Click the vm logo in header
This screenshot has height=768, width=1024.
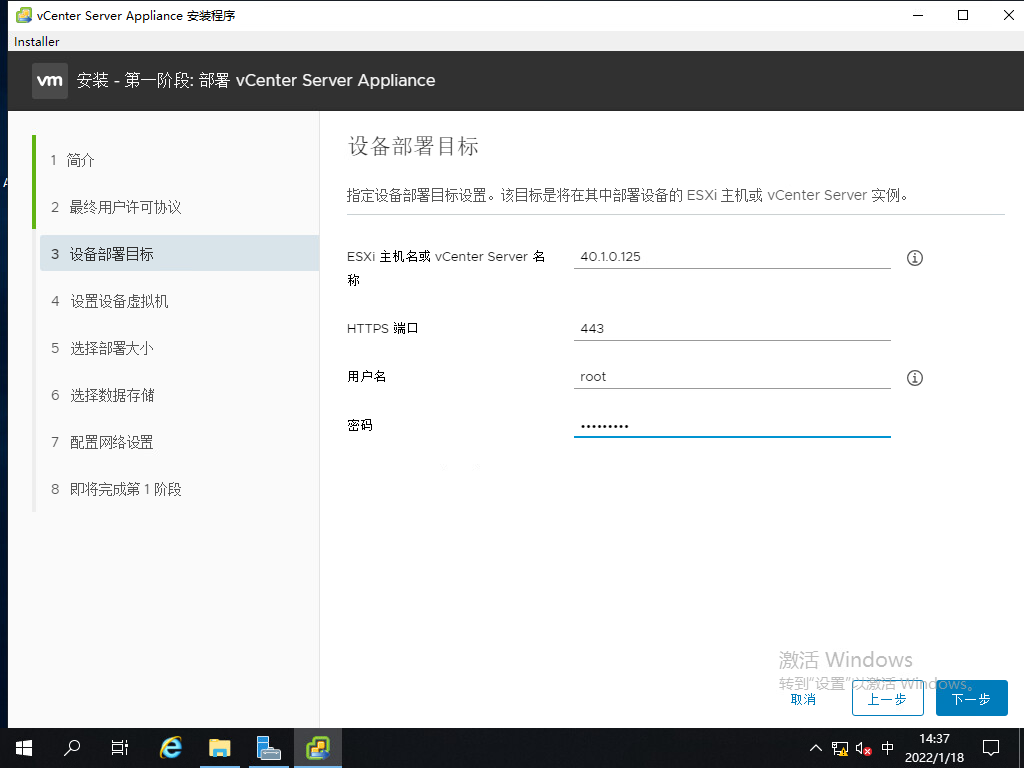coord(50,81)
